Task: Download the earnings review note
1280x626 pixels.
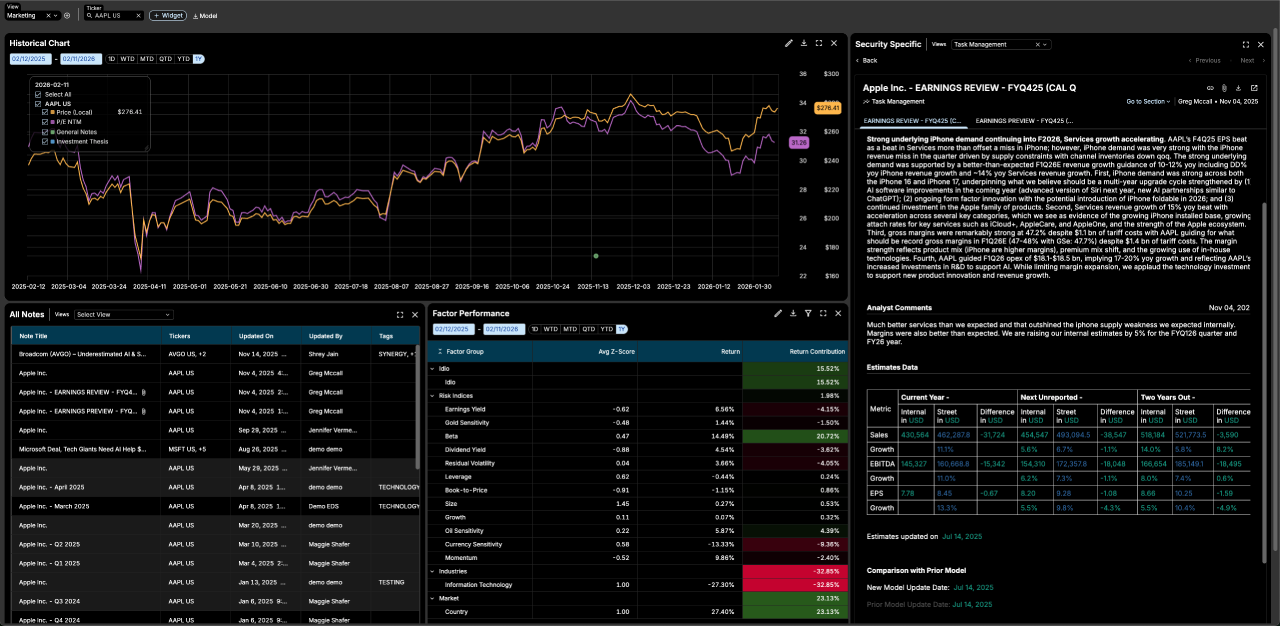Action: (x=1240, y=88)
